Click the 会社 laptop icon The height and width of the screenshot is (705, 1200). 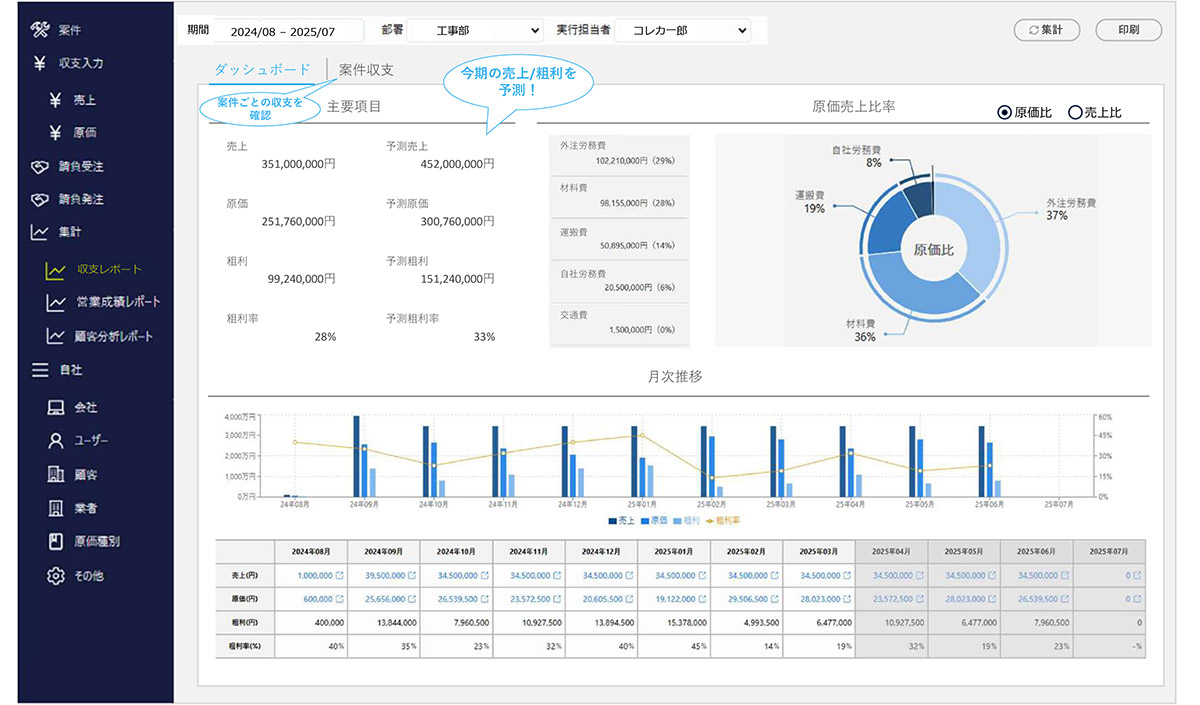[x=56, y=408]
